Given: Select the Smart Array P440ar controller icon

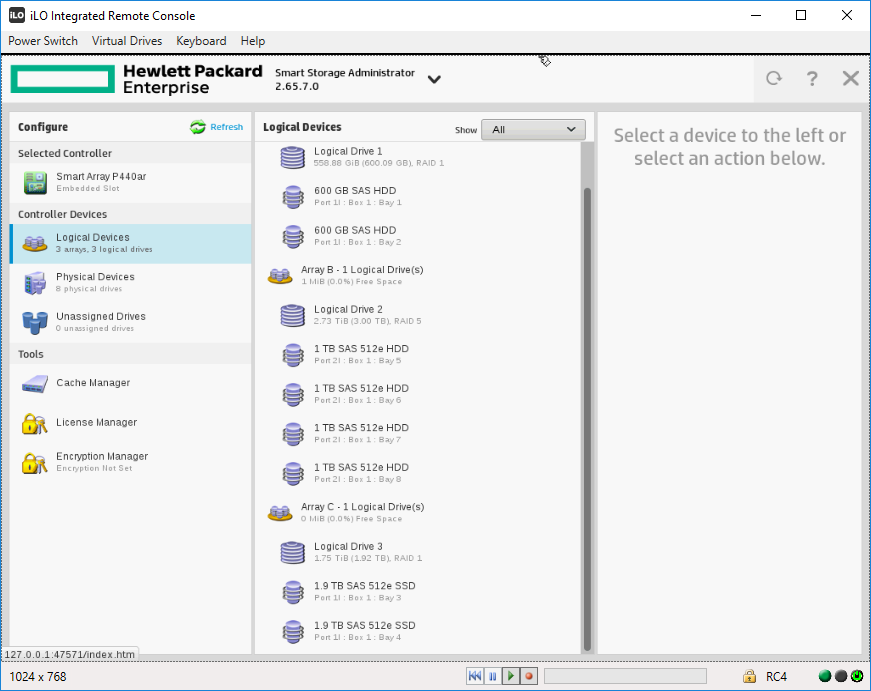Looking at the screenshot, I should [x=35, y=183].
